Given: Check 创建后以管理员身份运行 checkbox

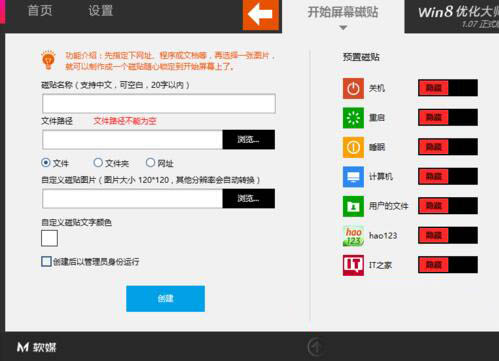Looking at the screenshot, I should coord(46,261).
